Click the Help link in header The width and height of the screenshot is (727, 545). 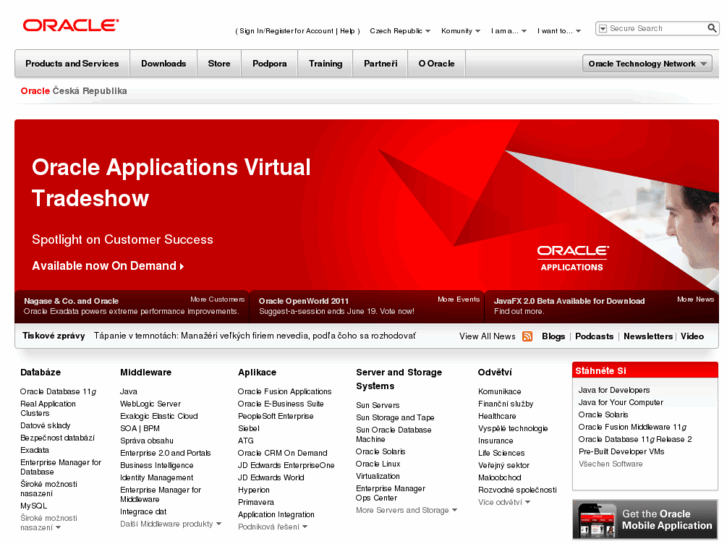pos(347,31)
